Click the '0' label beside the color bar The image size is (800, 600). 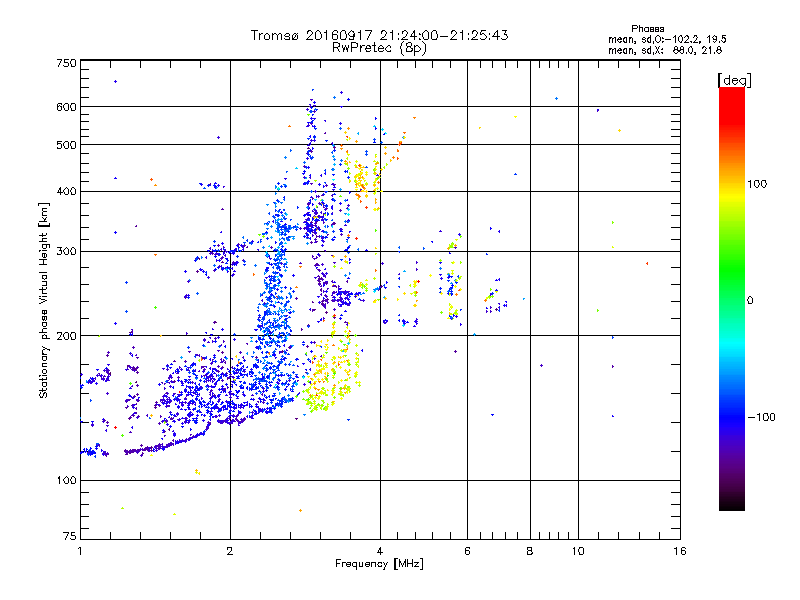coord(750,300)
